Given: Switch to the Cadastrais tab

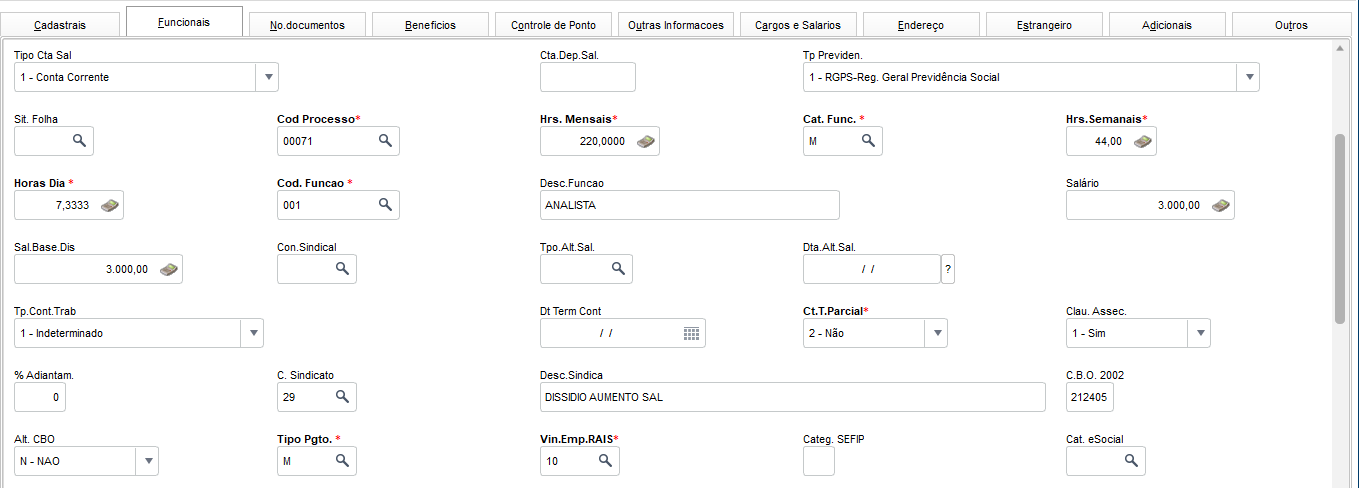Looking at the screenshot, I should click(x=60, y=25).
